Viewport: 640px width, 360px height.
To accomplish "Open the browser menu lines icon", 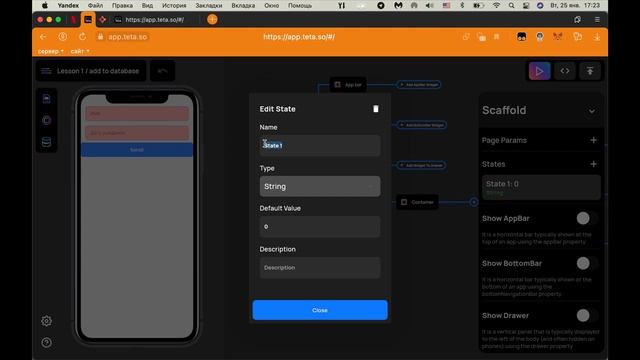I will (x=597, y=20).
